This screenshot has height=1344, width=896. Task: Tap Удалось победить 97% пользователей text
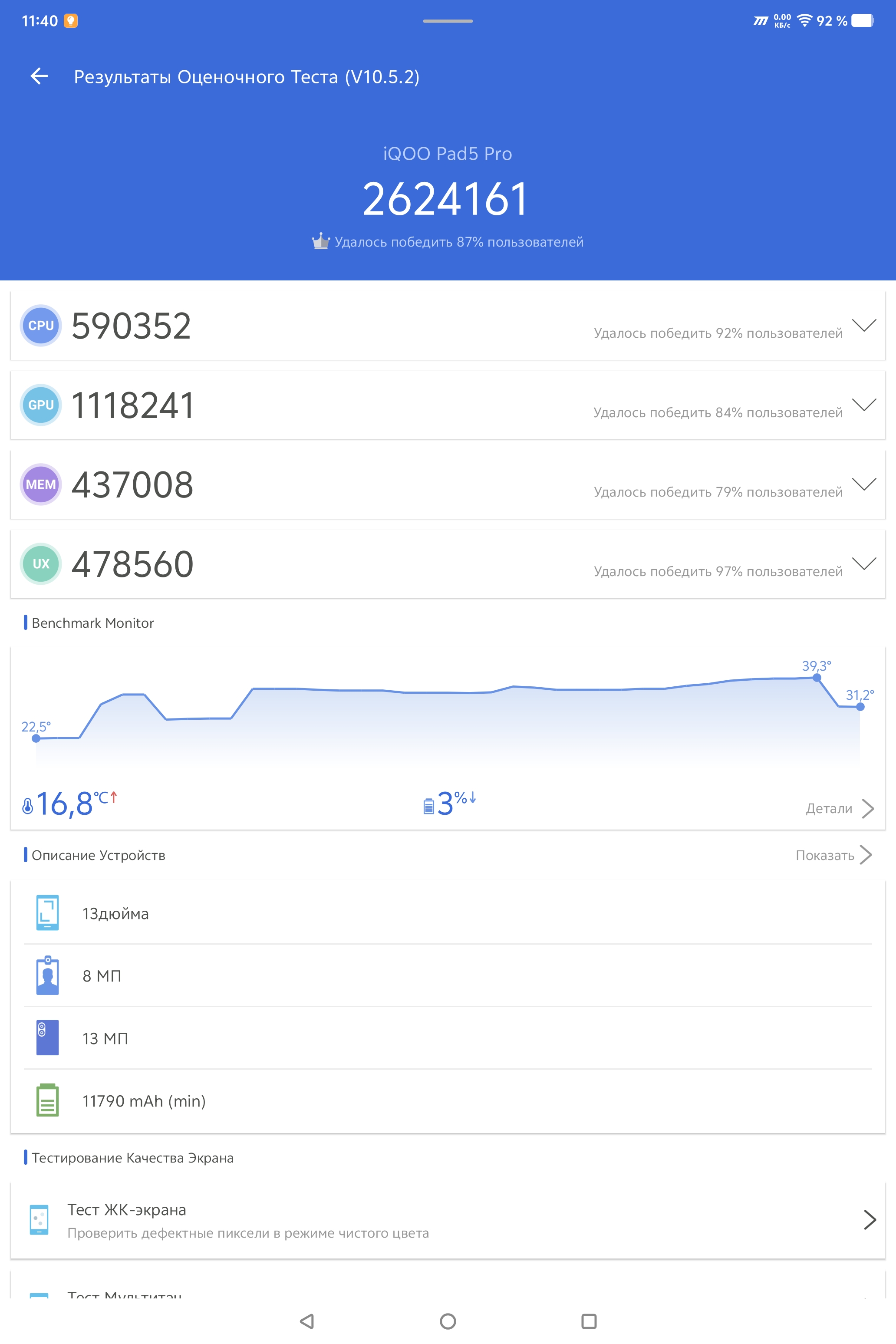tap(718, 571)
